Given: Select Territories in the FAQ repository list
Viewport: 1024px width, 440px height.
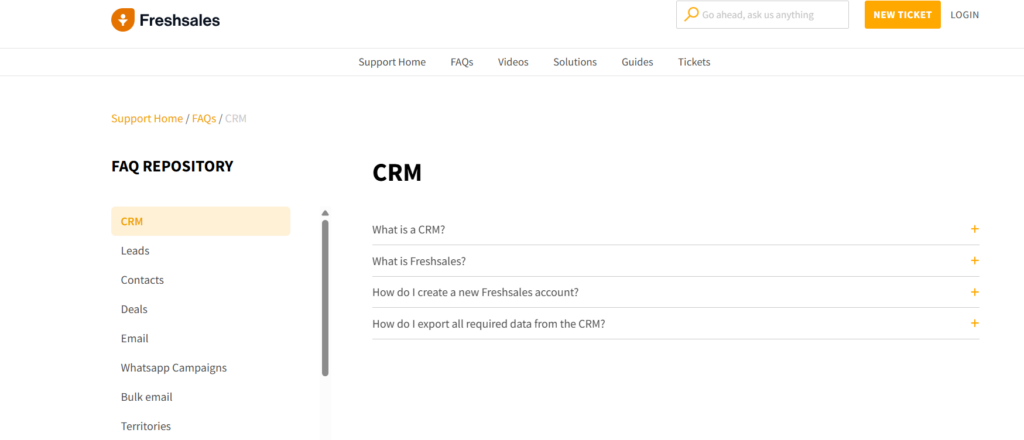Looking at the screenshot, I should click(146, 426).
